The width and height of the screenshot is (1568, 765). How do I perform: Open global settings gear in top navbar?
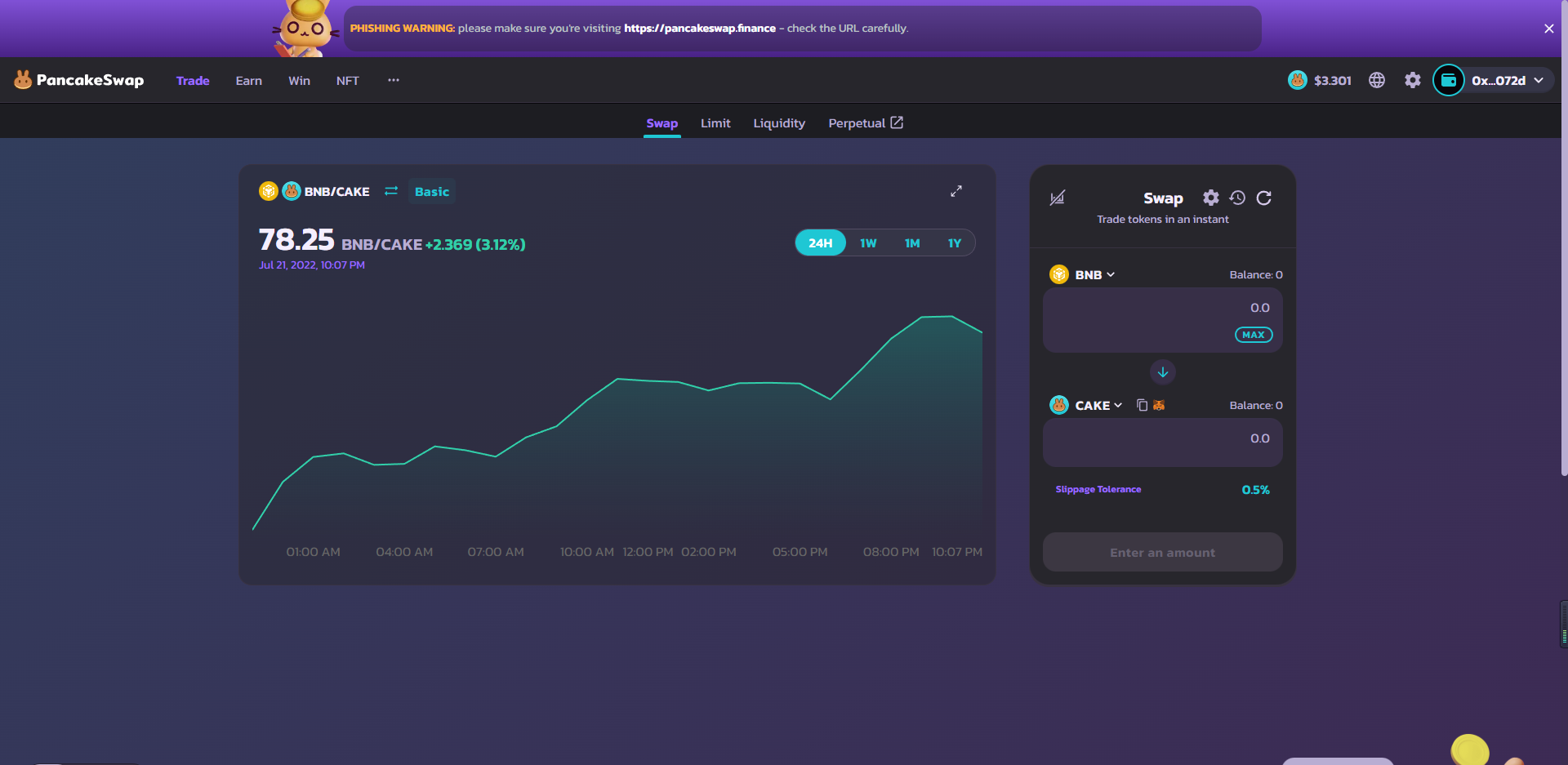click(1412, 80)
